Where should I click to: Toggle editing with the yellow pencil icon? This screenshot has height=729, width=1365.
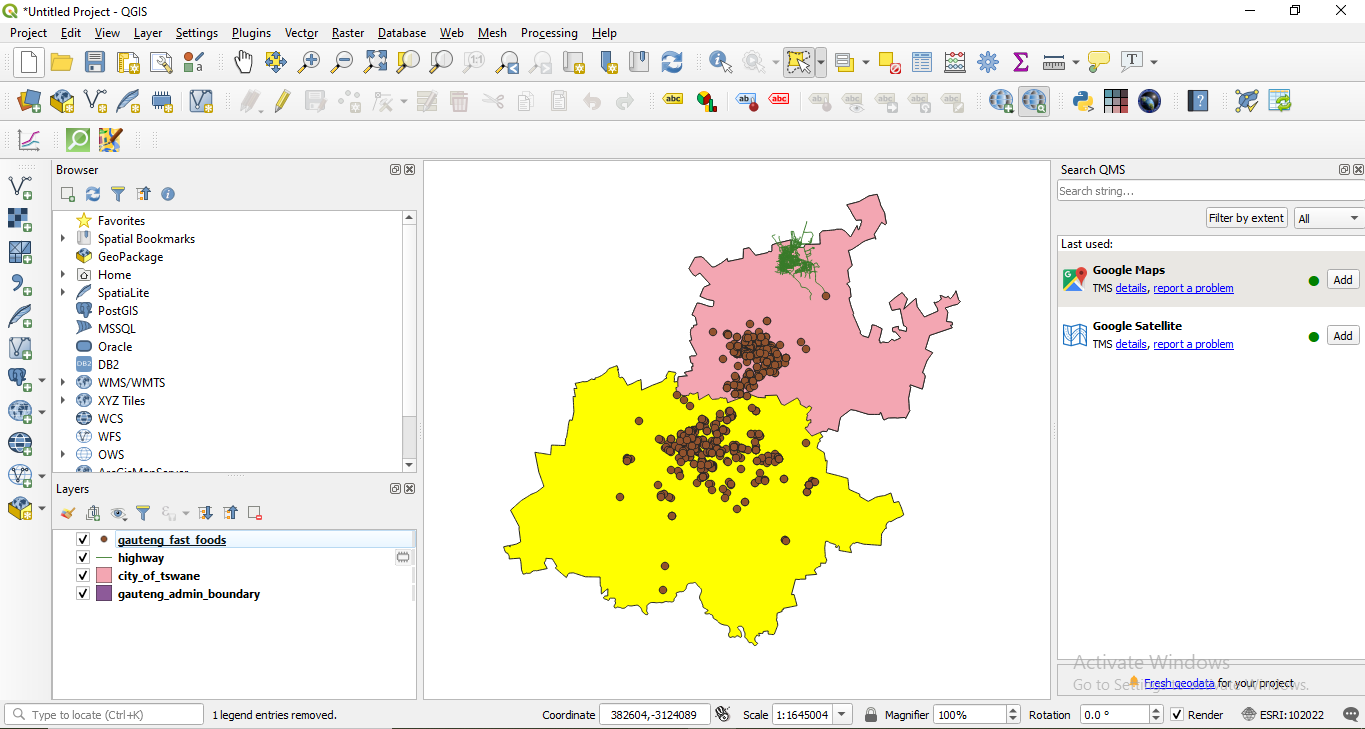click(282, 101)
